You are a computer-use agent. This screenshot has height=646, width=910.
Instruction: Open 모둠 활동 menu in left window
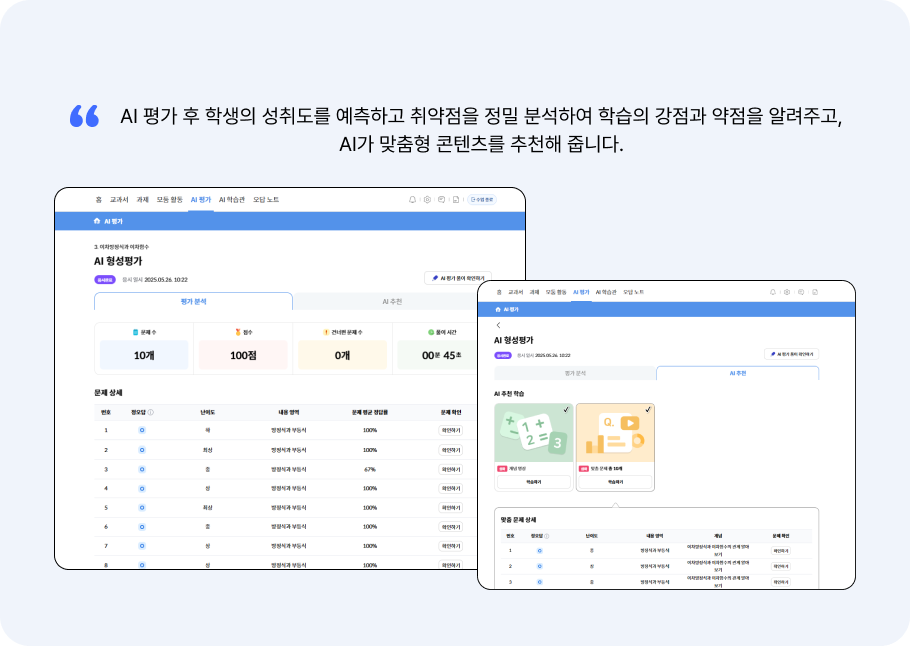pyautogui.click(x=169, y=200)
